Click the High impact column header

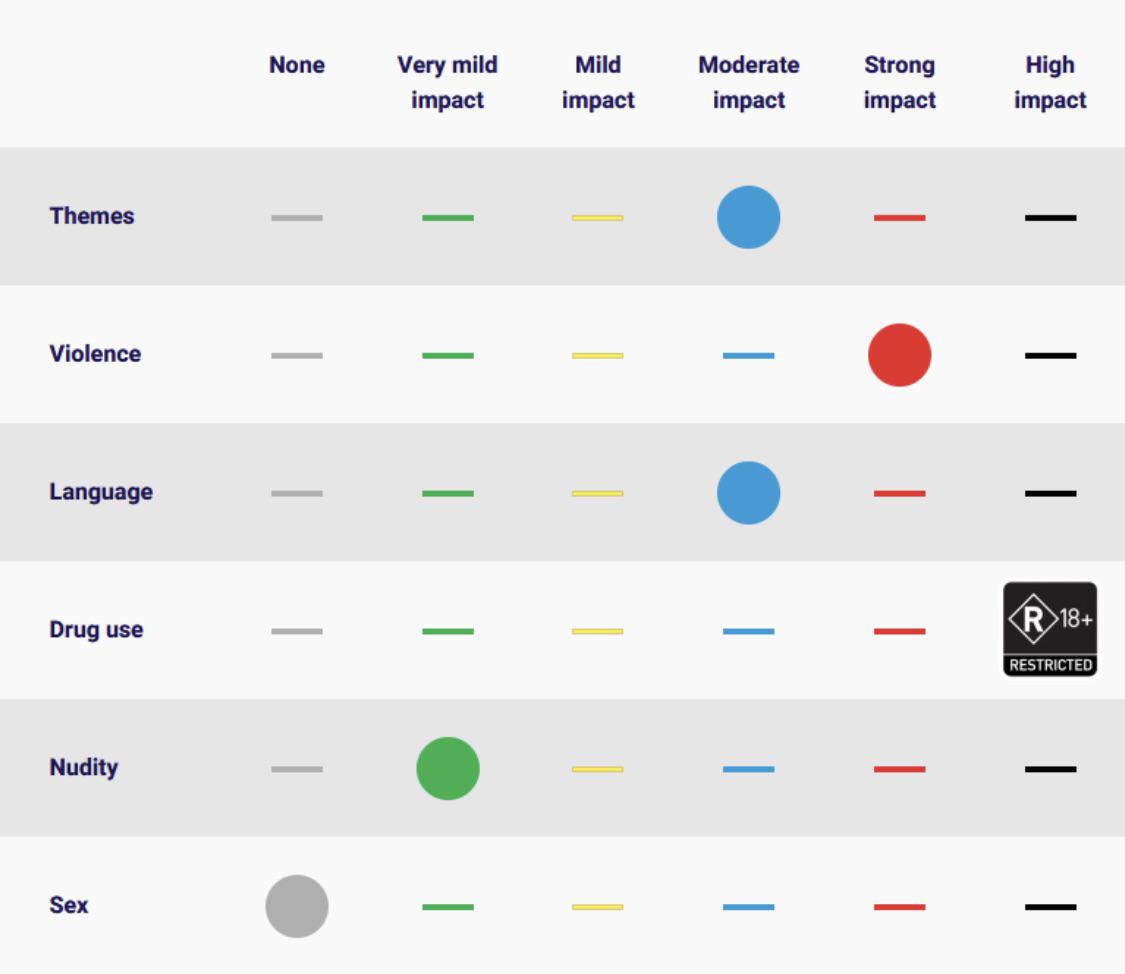click(1050, 83)
